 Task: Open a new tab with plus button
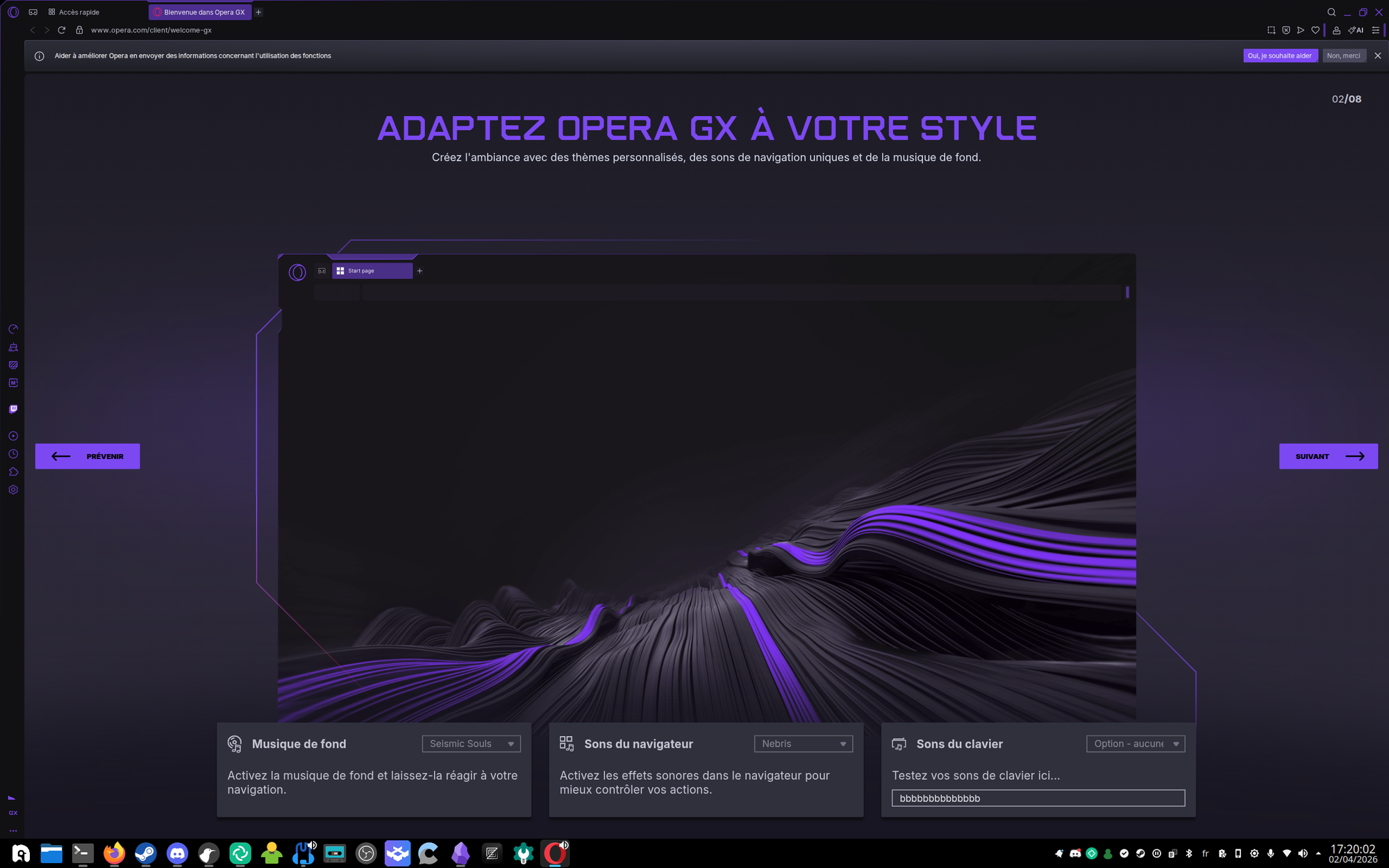258,12
